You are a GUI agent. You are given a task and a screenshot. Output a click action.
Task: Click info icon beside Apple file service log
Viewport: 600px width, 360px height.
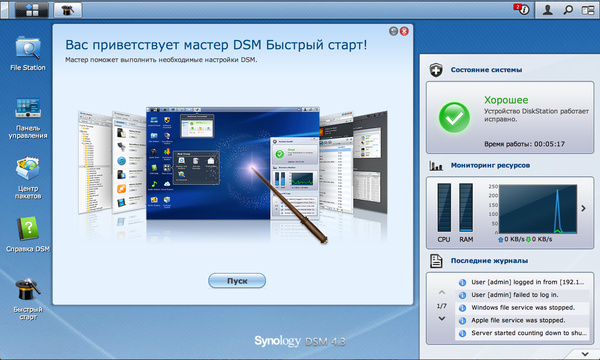tap(462, 321)
